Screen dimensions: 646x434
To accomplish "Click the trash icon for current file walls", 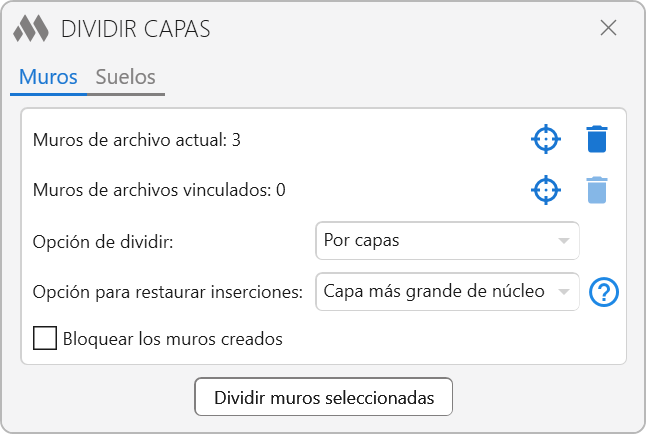I will [597, 139].
